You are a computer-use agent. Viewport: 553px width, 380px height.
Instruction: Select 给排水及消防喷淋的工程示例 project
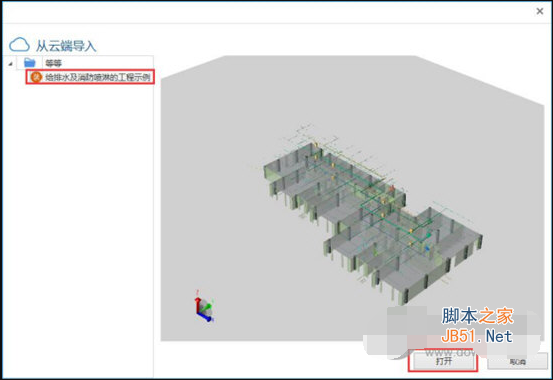(90, 77)
